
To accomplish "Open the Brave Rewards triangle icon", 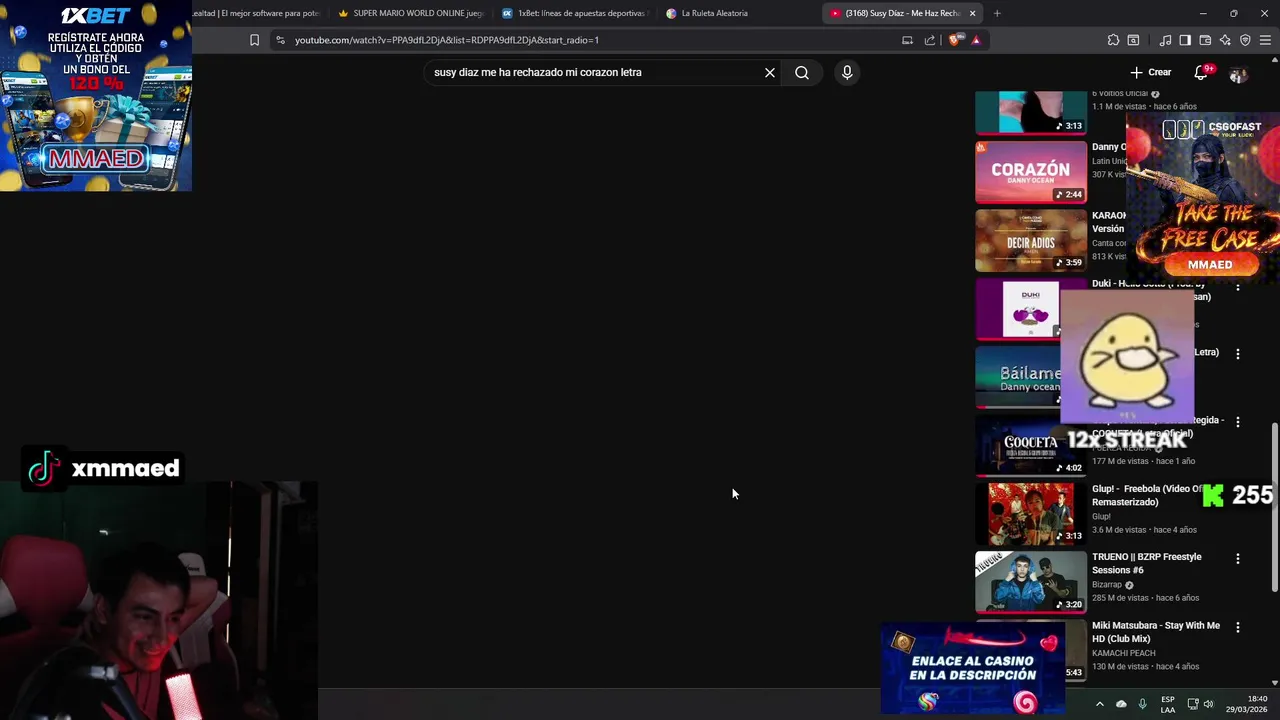I will pos(976,40).
